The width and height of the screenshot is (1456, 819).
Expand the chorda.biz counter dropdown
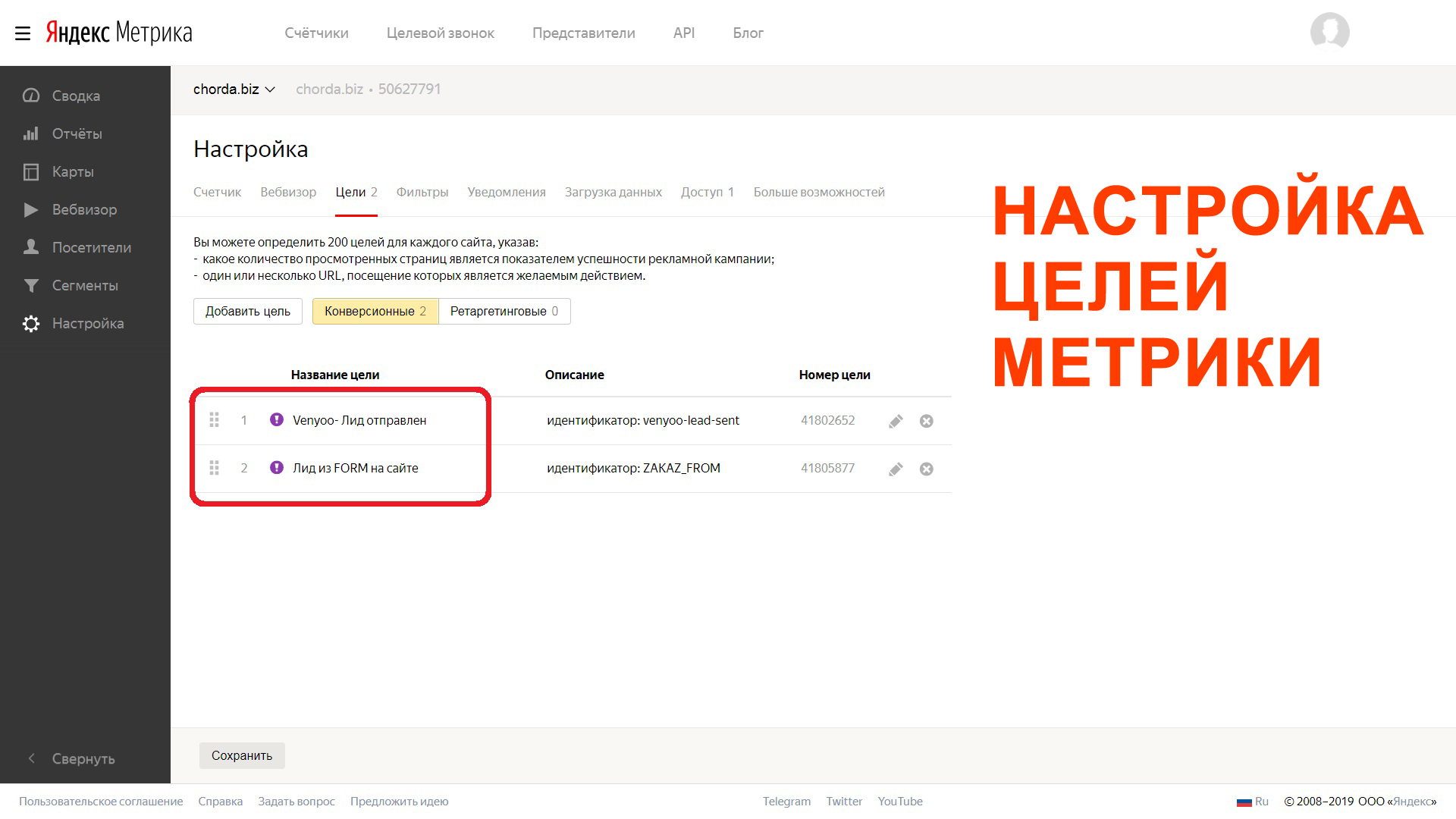[x=234, y=89]
